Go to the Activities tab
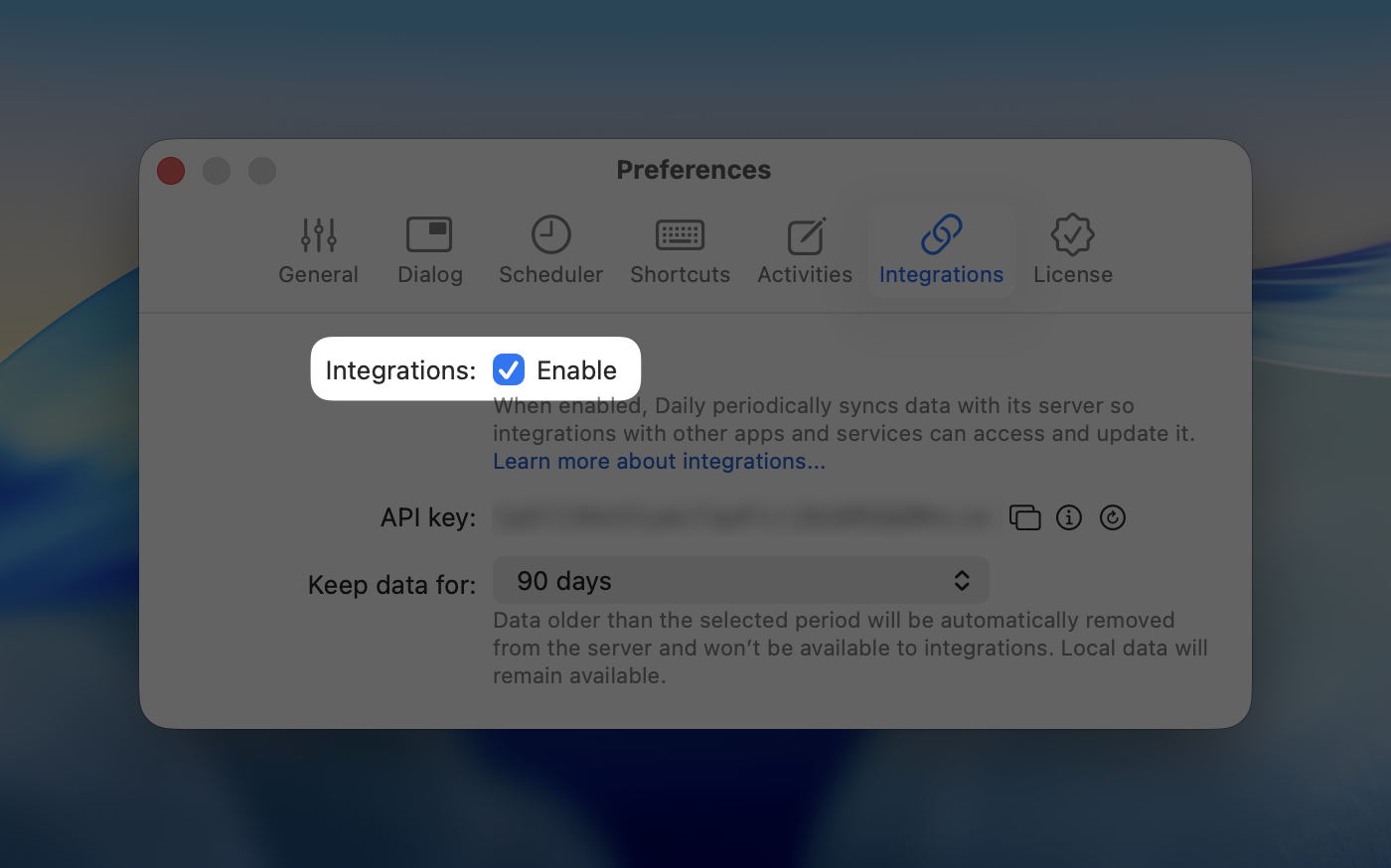 point(805,250)
